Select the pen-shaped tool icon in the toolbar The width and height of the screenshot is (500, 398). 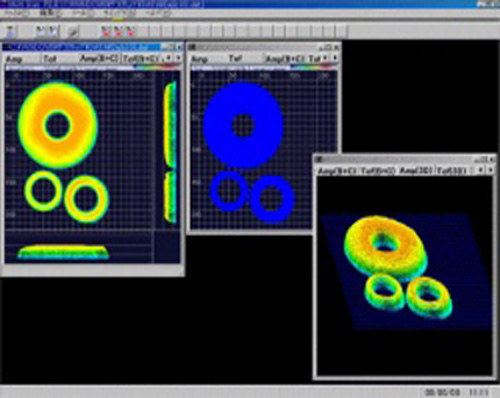click(74, 32)
